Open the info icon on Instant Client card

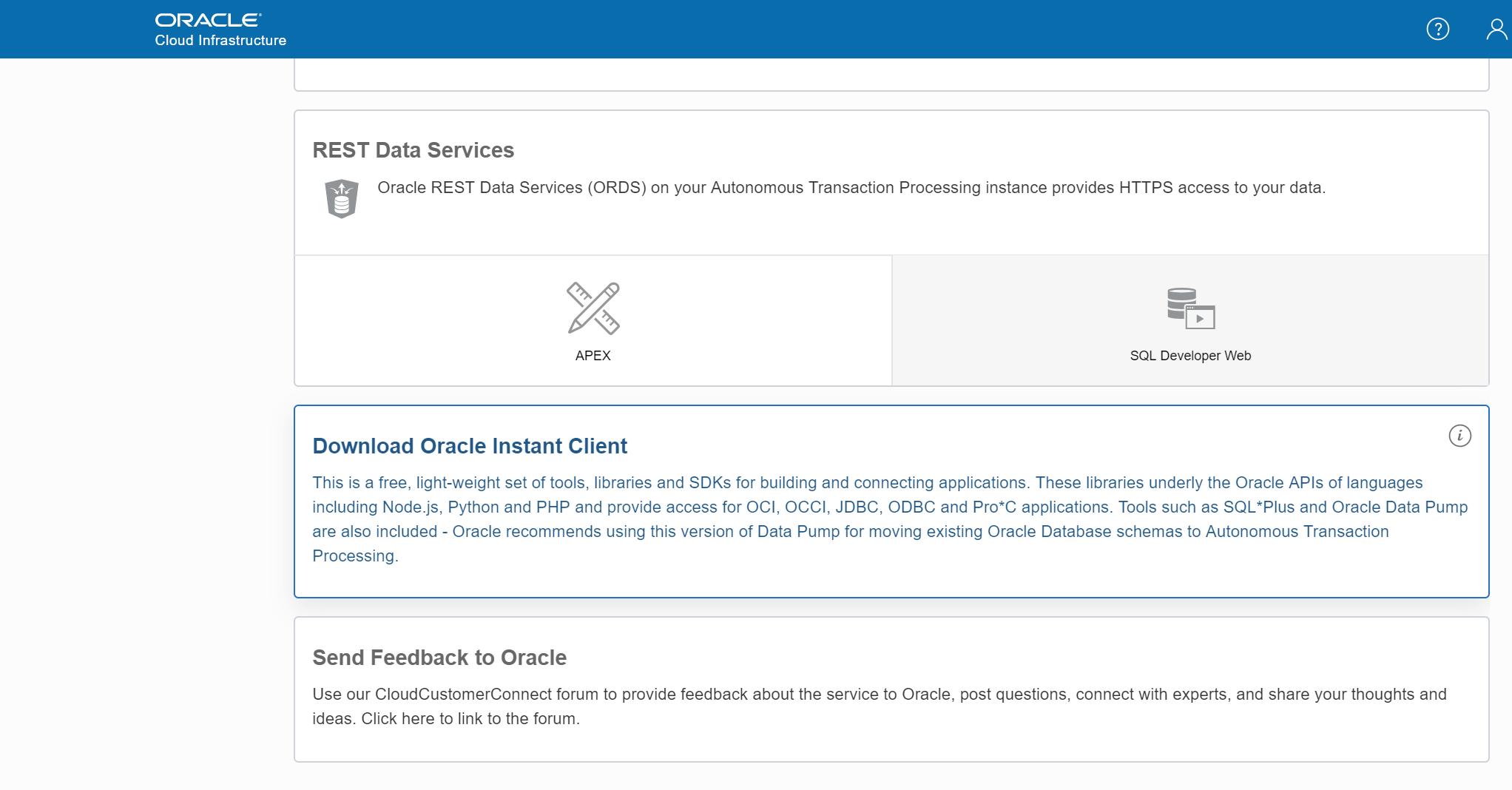pyautogui.click(x=1459, y=436)
